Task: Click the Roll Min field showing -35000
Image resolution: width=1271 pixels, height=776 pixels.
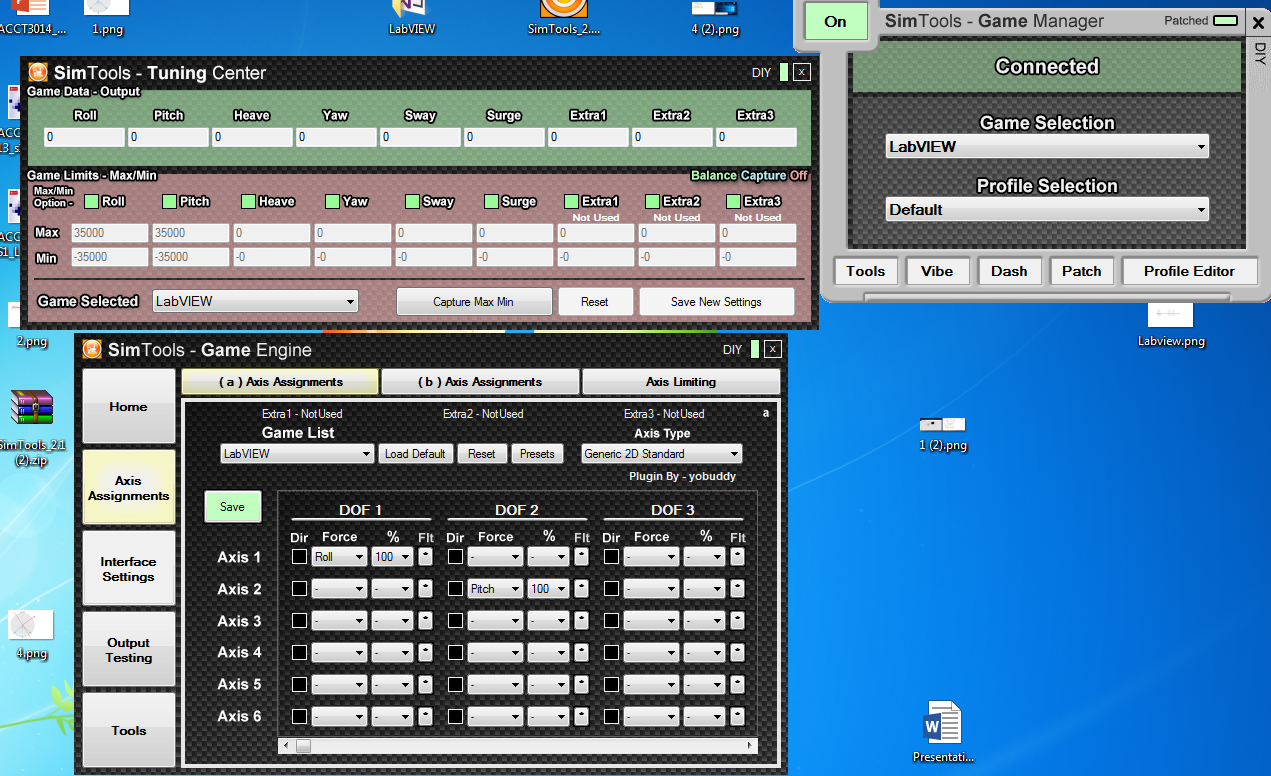Action: (109, 257)
